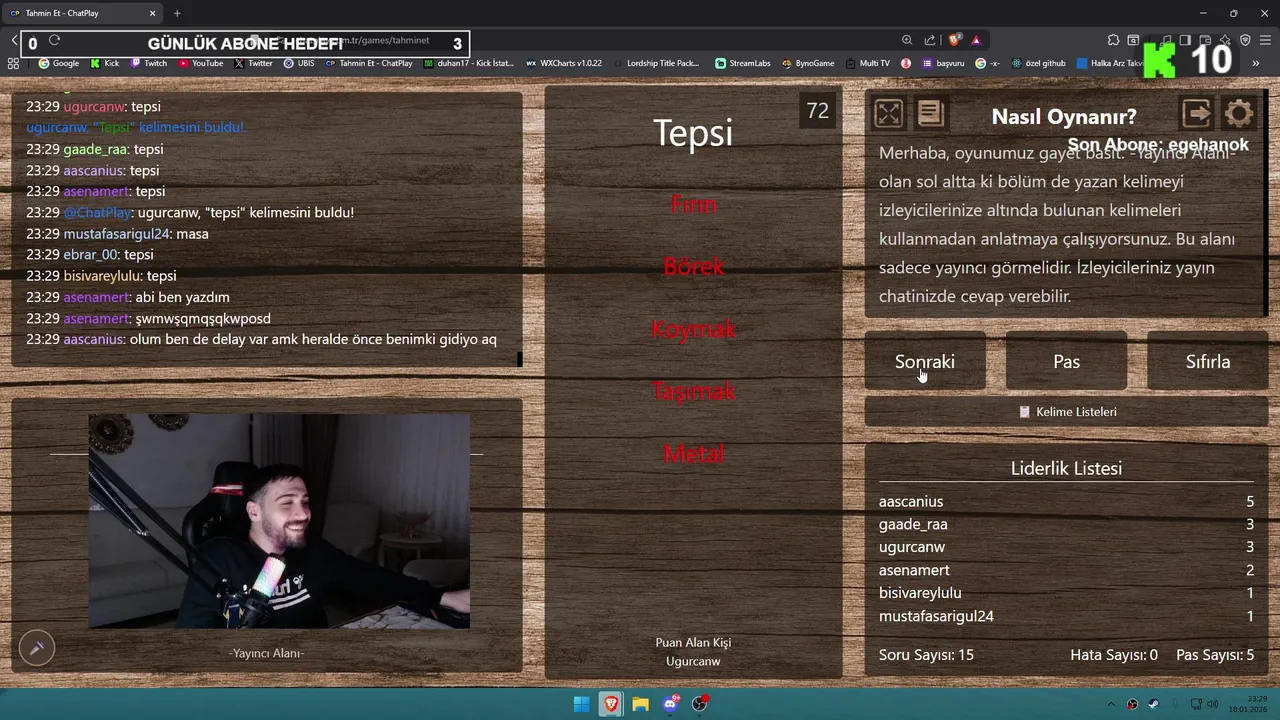
Task: Open File Explorer from taskbar
Action: 640,704
